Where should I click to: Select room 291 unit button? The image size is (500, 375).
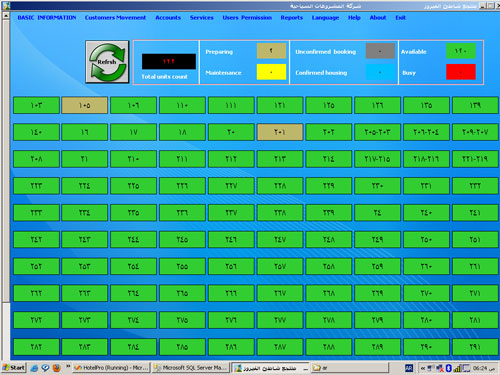pyautogui.click(x=475, y=347)
